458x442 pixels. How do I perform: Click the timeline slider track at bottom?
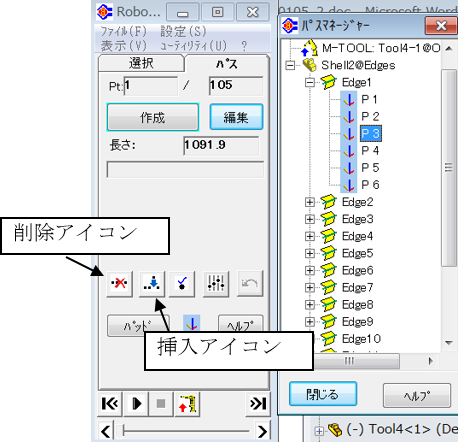[x=186, y=431]
